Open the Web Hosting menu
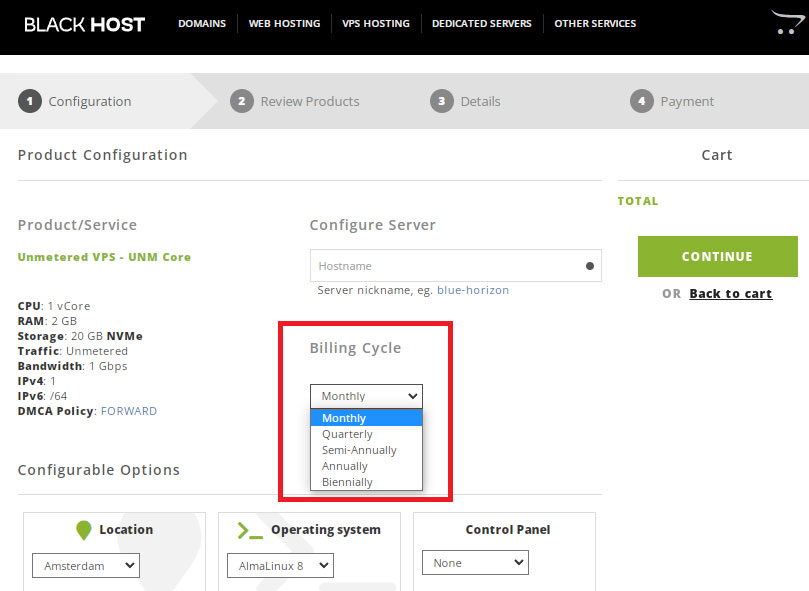The width and height of the screenshot is (809, 591). (284, 24)
